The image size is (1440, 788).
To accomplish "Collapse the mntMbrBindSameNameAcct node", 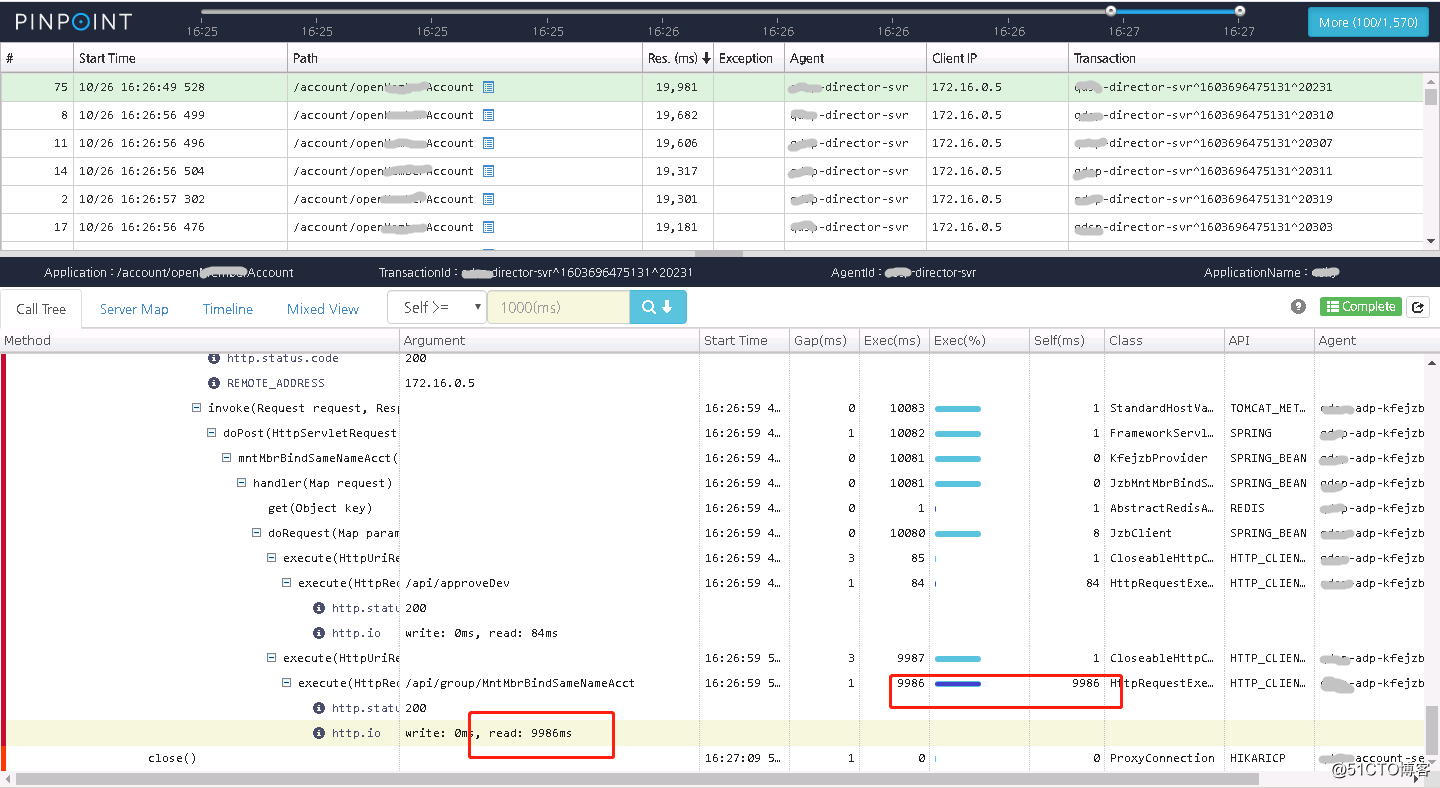I will click(x=227, y=458).
